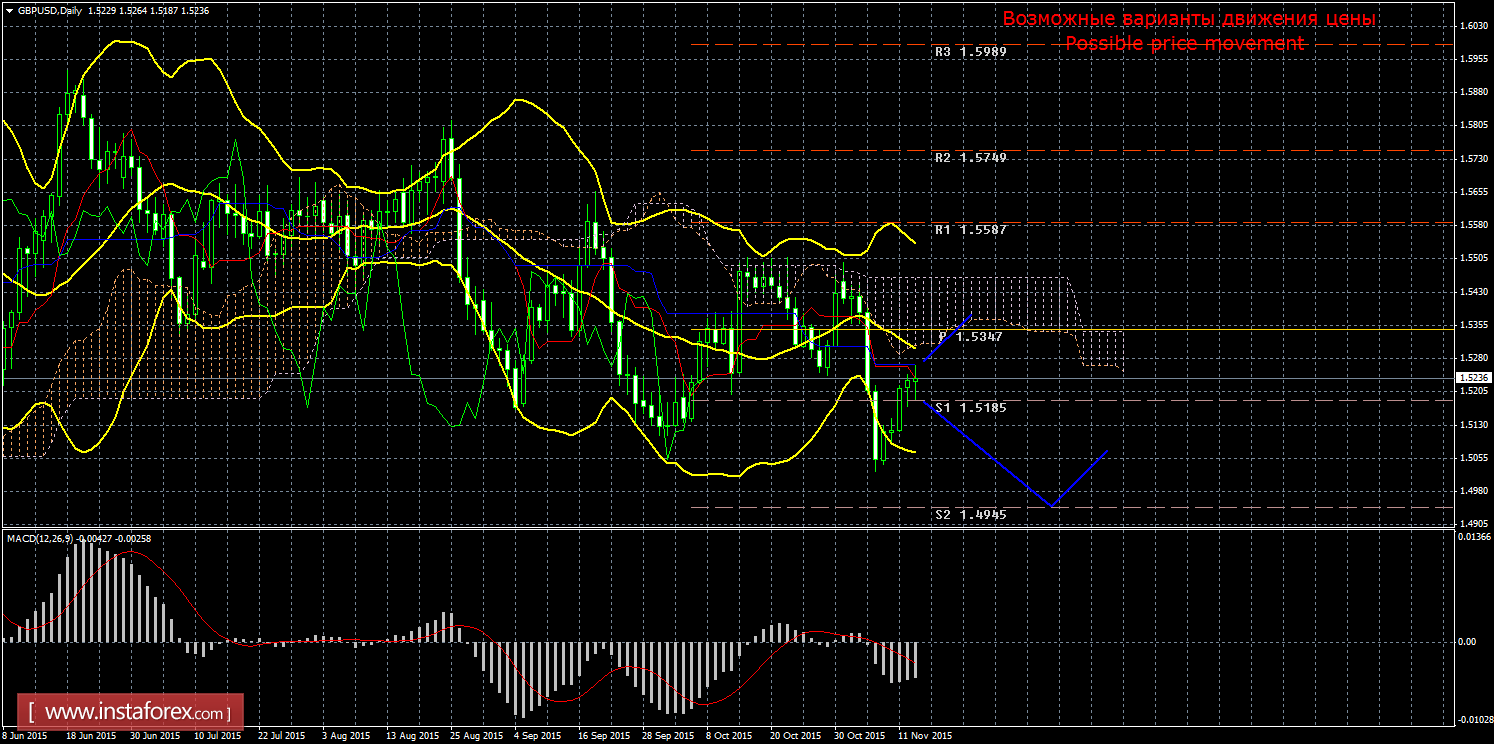Select the GBPUSD,Daily chart title
The width and height of the screenshot is (1494, 744).
(51, 10)
